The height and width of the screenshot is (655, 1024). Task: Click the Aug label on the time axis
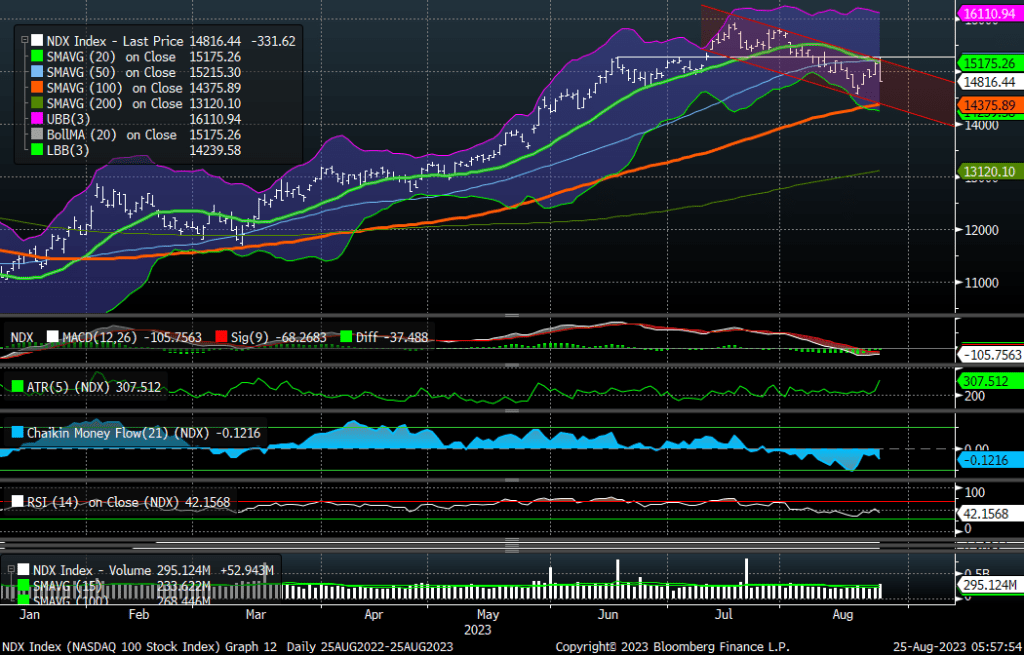842,615
